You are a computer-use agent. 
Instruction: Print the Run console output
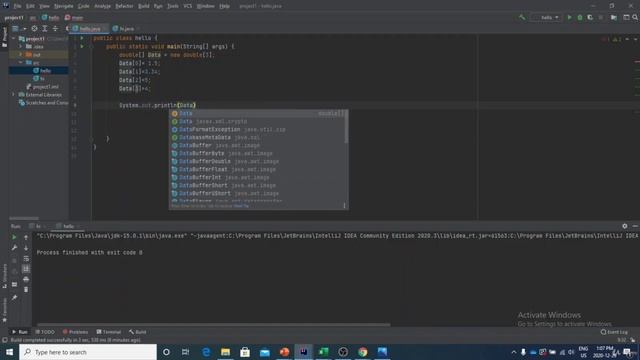26,279
